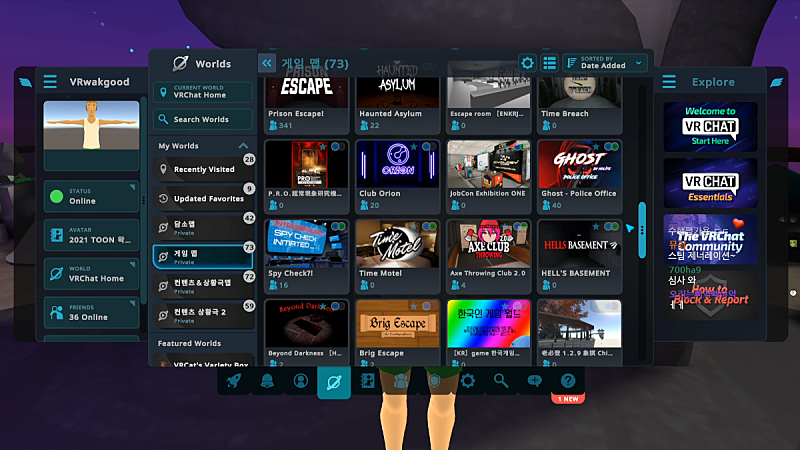Image resolution: width=800 pixels, height=450 pixels.
Task: Select Recently Visited worlds list
Action: point(203,169)
